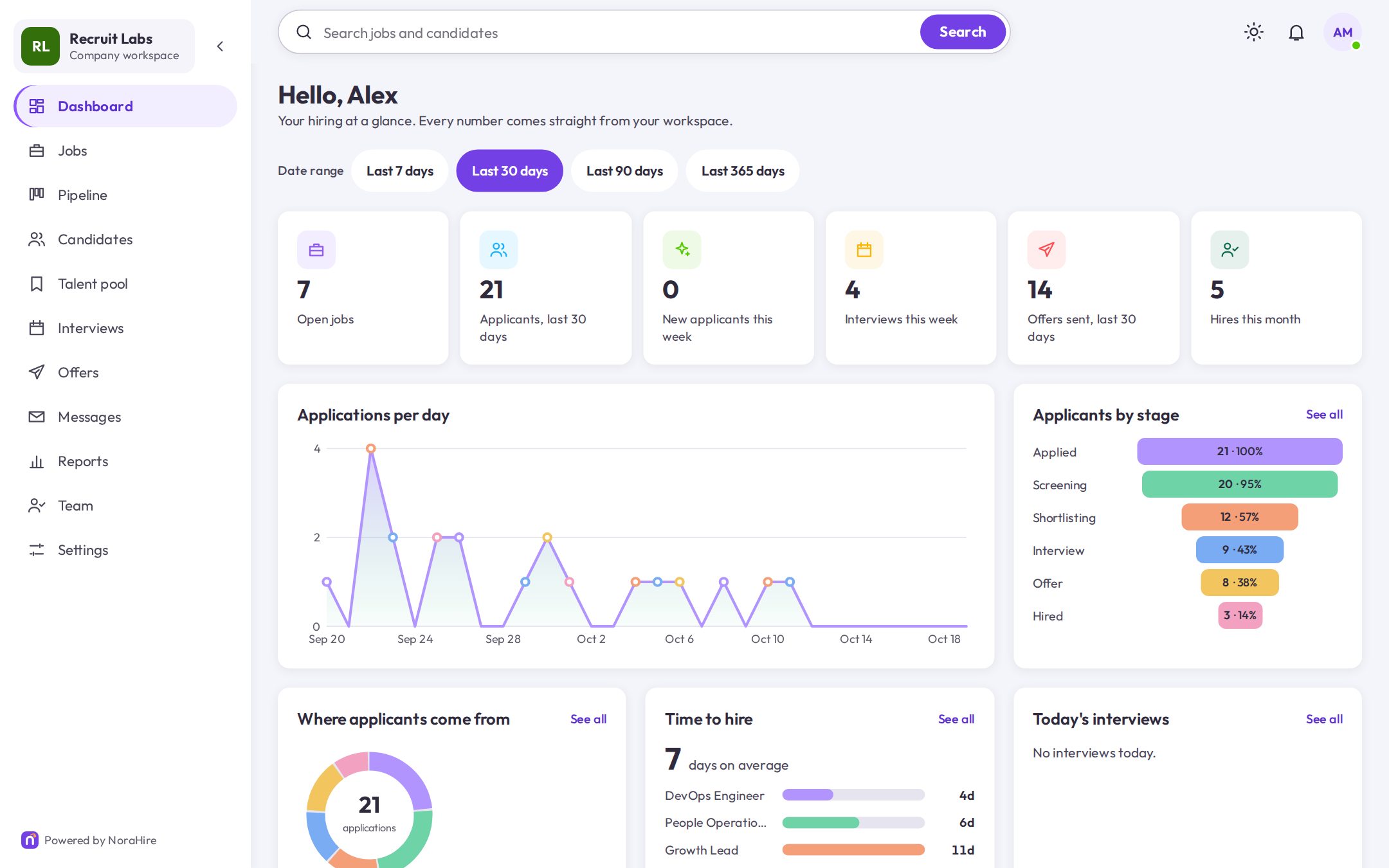Screen dimensions: 1389x868
Task: Click the purple Search button
Action: (962, 32)
